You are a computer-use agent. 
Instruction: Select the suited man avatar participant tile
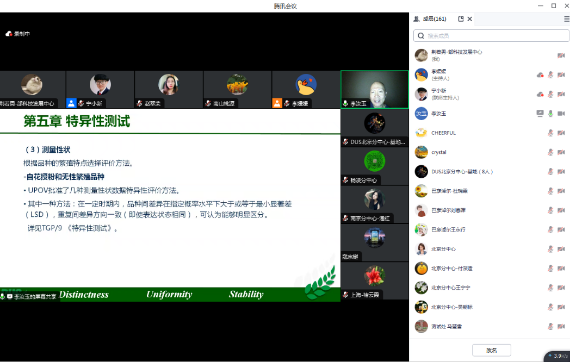click(100, 89)
